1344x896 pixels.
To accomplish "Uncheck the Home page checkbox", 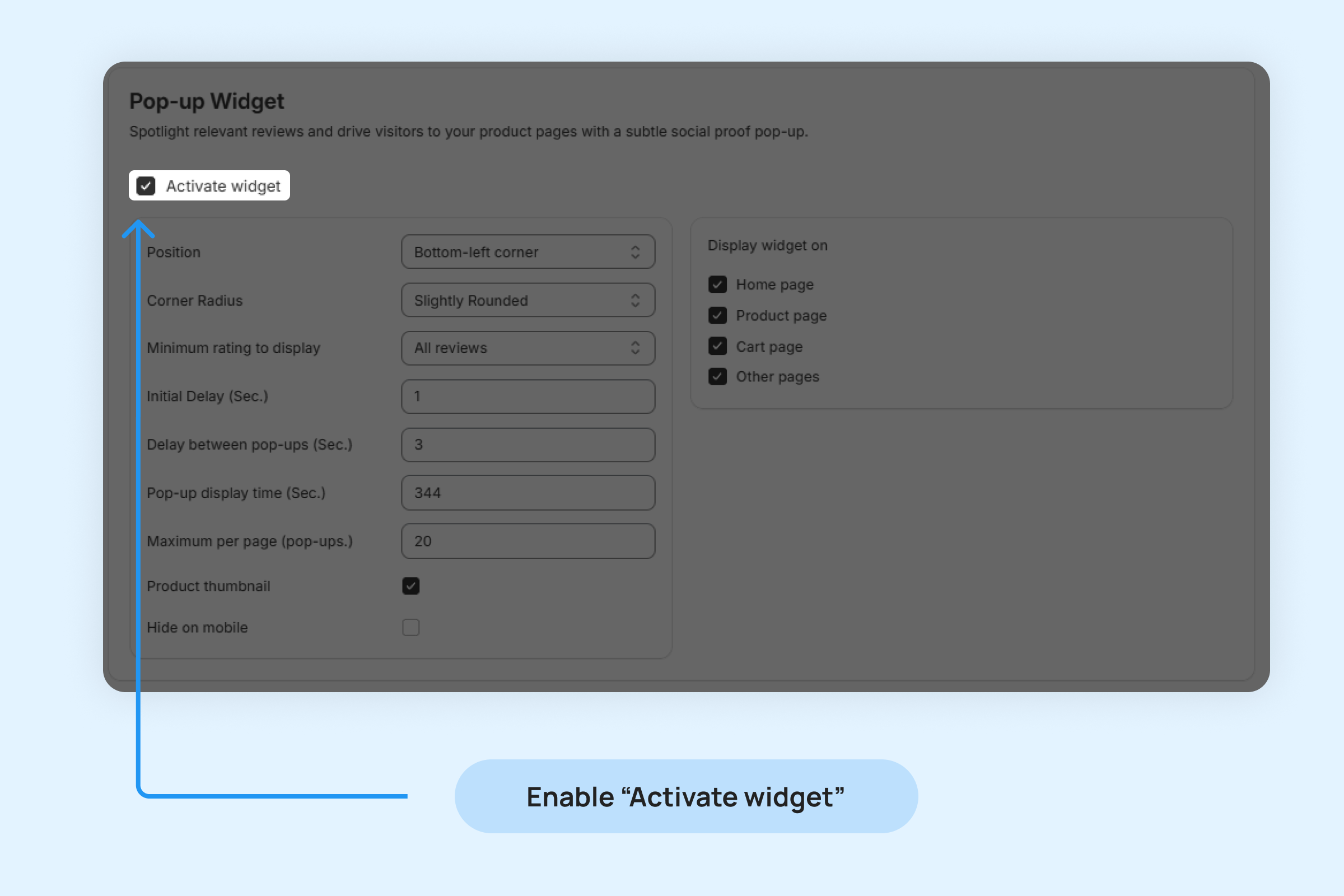I will click(718, 284).
